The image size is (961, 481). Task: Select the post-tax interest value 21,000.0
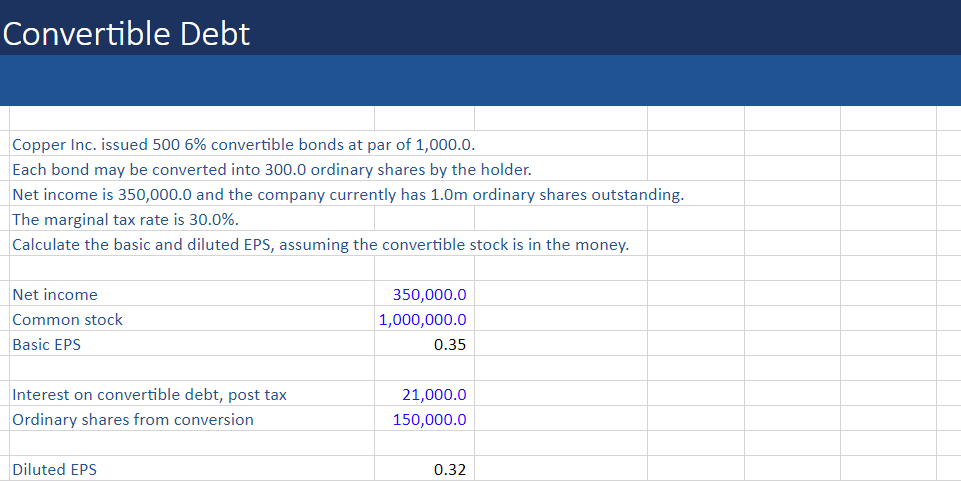pos(434,395)
